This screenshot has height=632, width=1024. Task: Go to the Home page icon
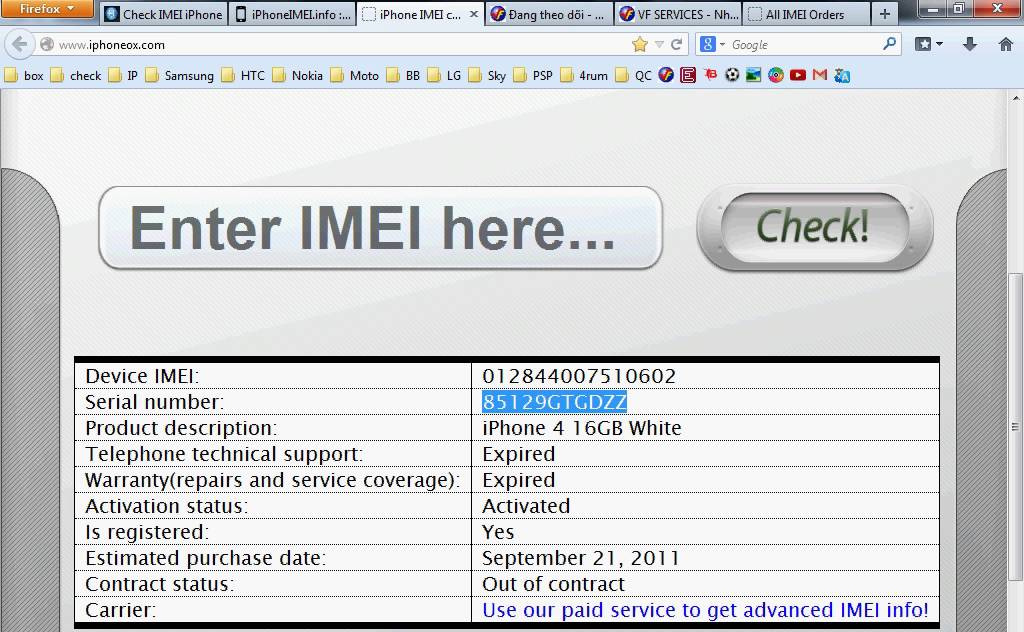click(x=1006, y=44)
